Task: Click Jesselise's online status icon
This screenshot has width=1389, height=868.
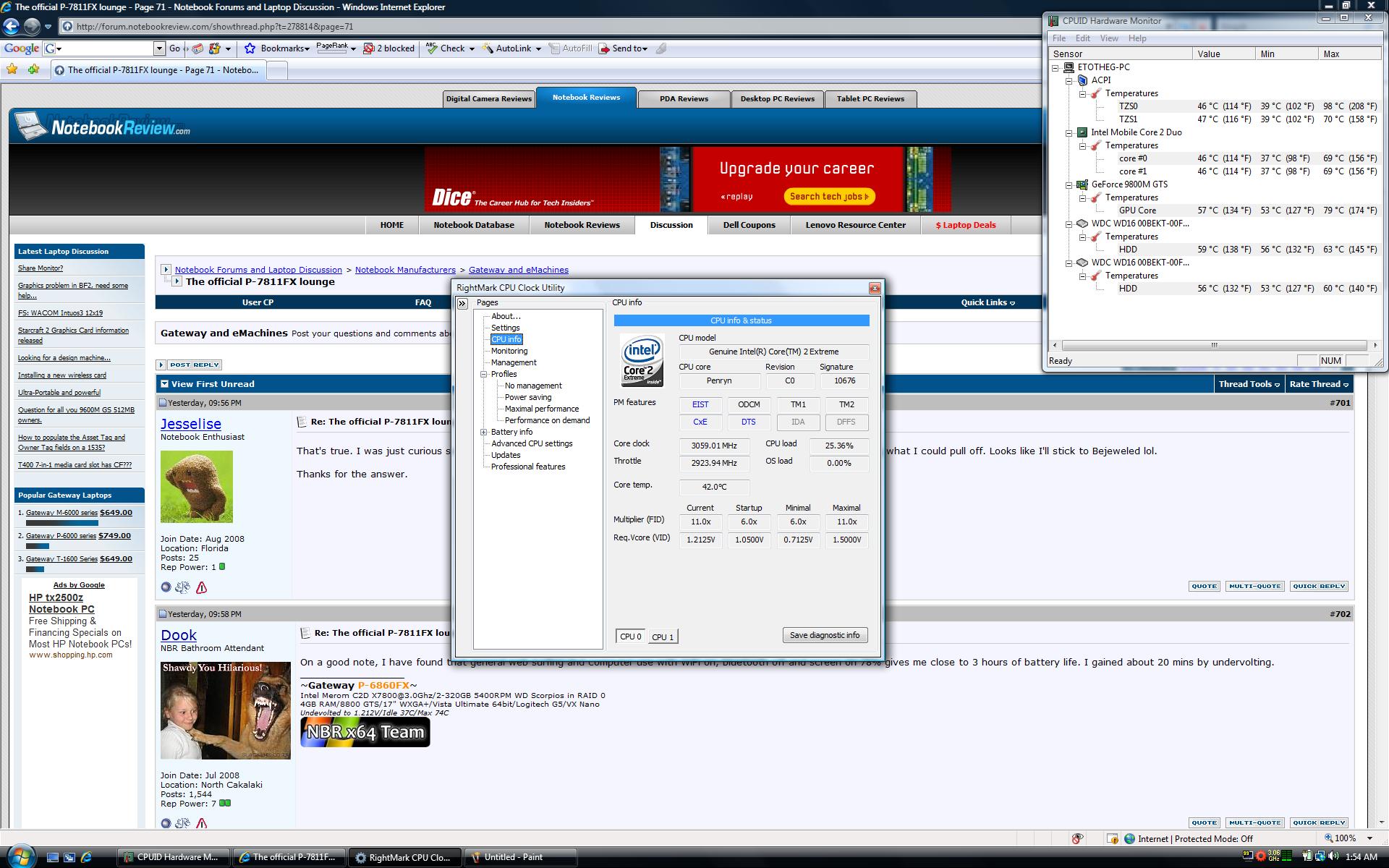Action: (x=166, y=587)
